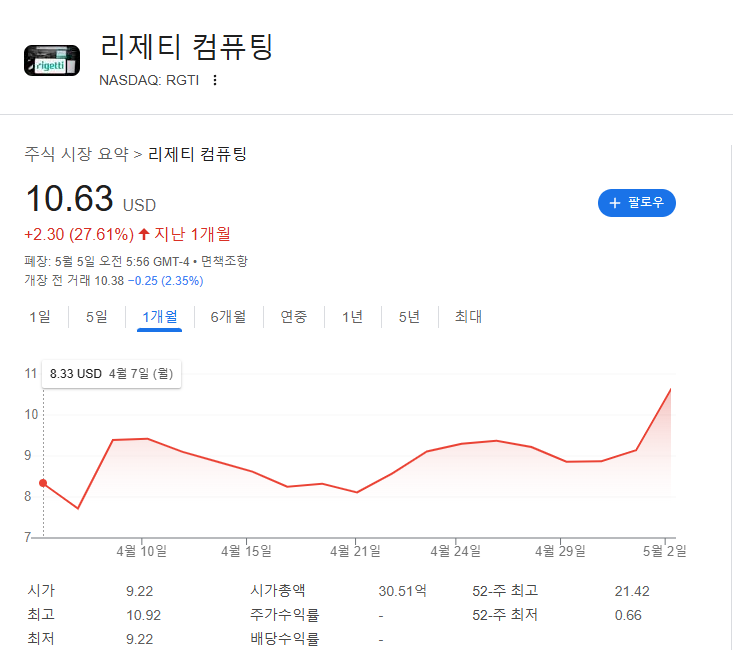Click the 8.33 USD chart tooltip

tap(111, 374)
